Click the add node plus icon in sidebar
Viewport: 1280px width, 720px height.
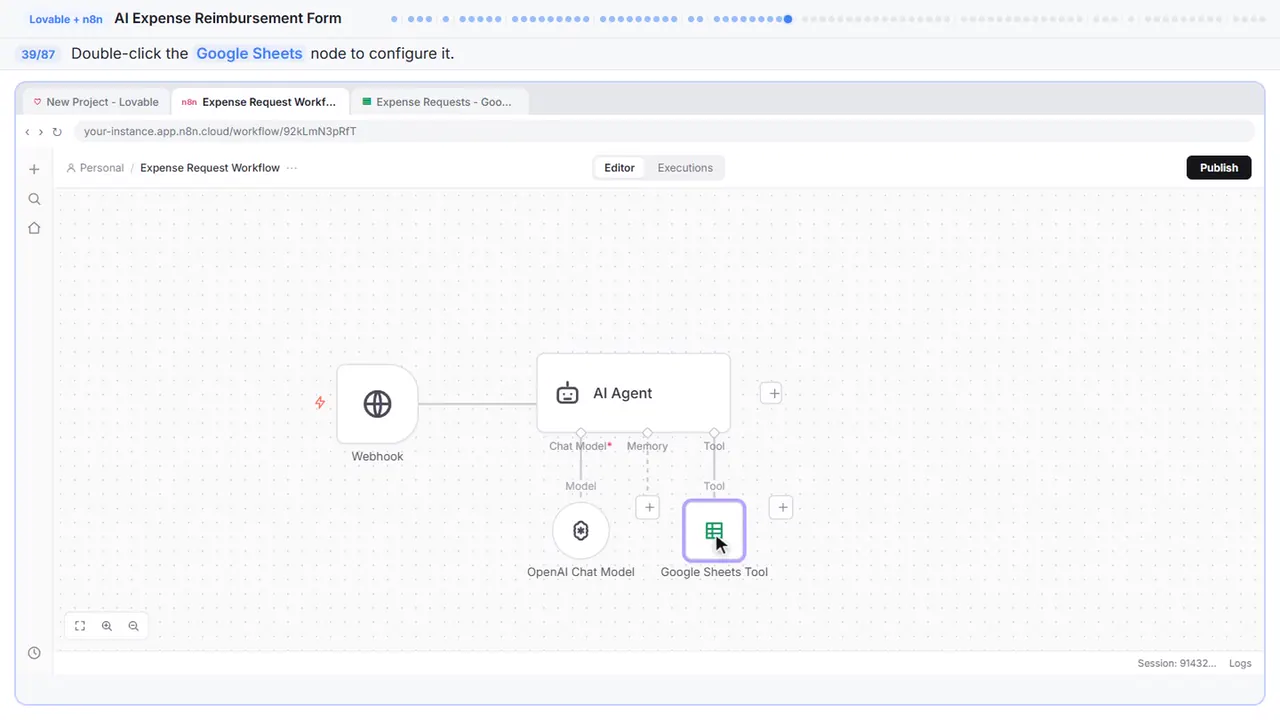(34, 169)
